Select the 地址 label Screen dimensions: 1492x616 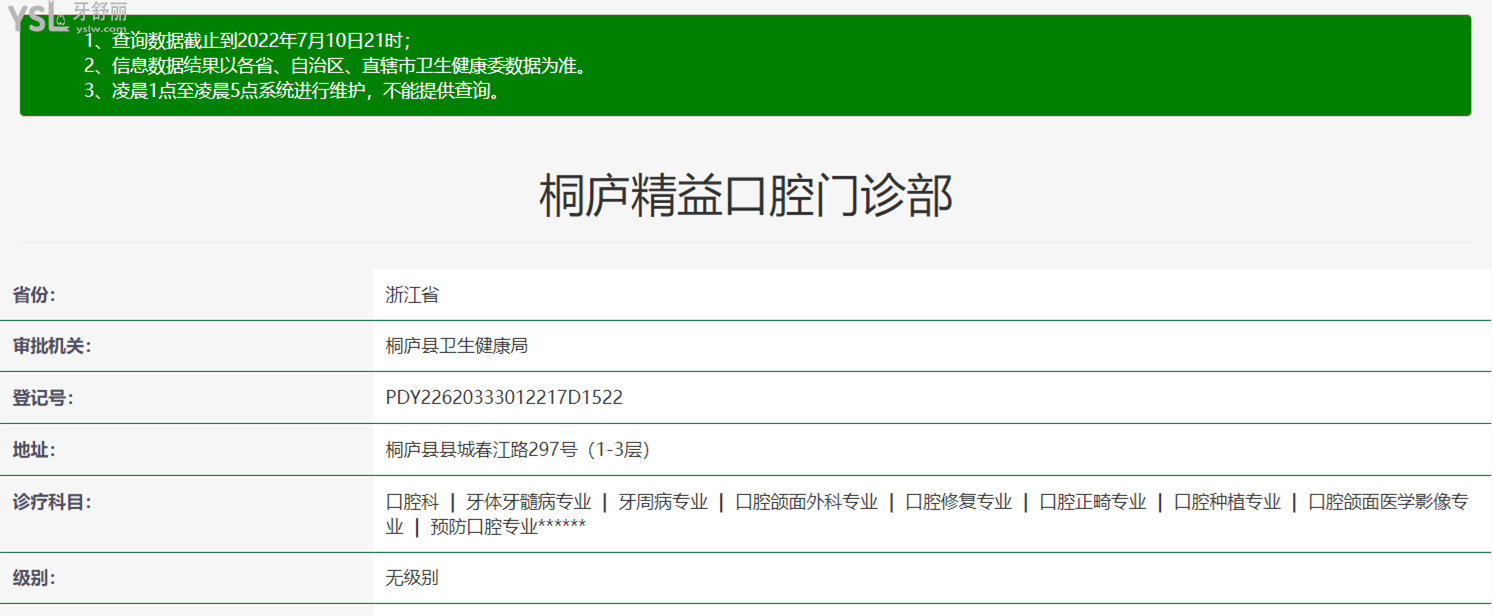(34, 450)
